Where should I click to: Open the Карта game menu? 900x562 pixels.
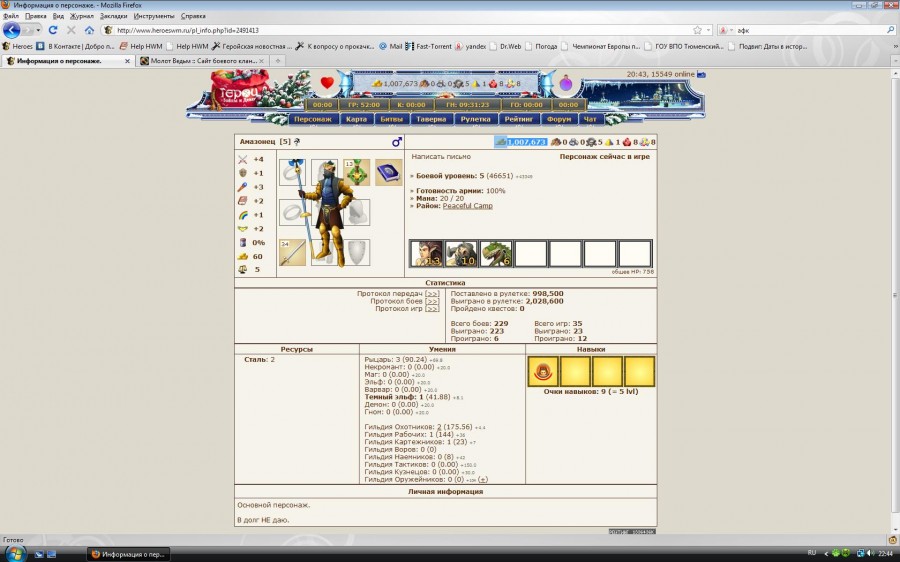(356, 119)
